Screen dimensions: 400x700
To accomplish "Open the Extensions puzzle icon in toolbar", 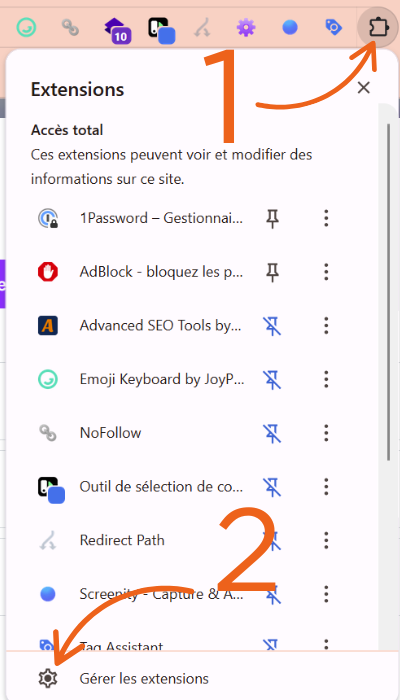I will [x=379, y=28].
